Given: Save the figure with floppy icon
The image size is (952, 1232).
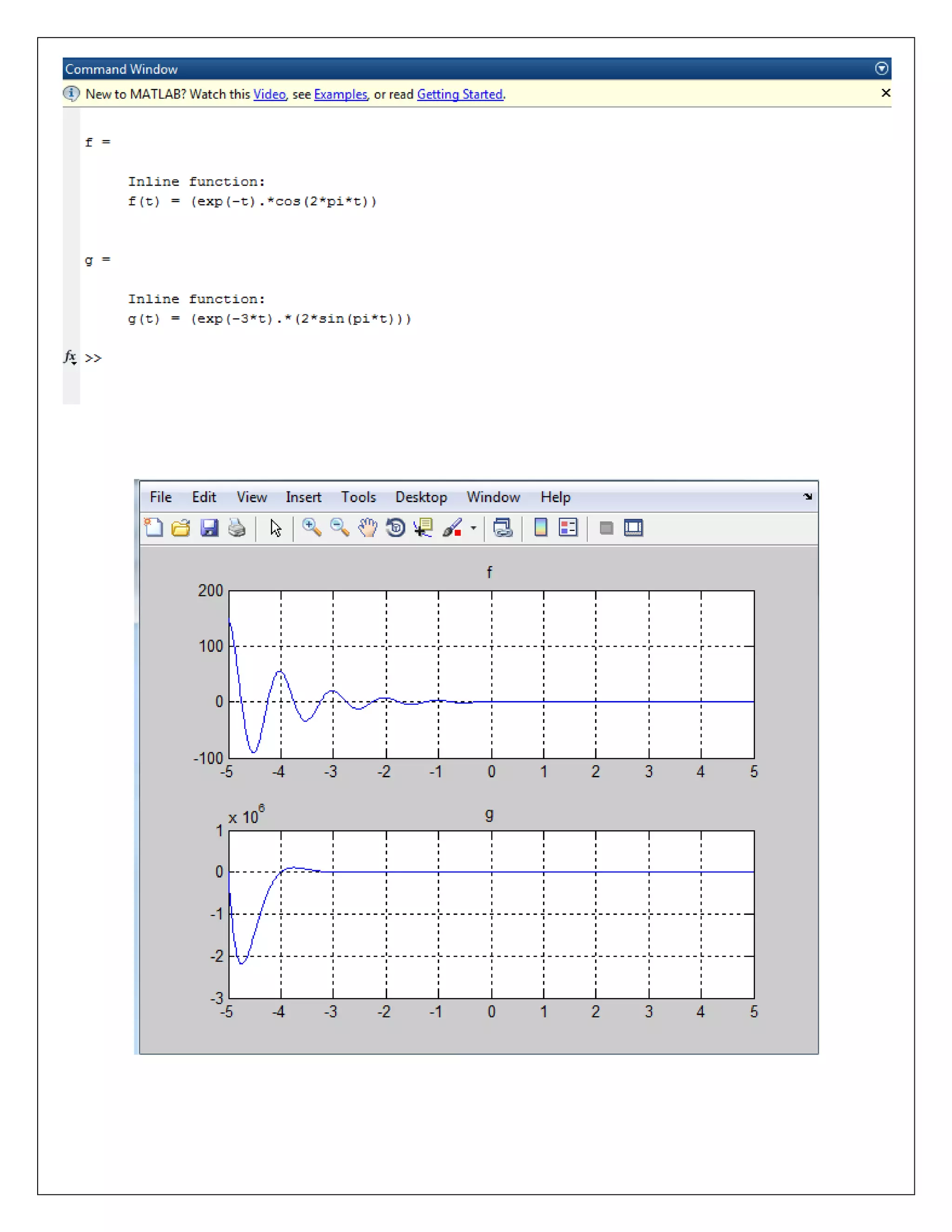Looking at the screenshot, I should [209, 528].
